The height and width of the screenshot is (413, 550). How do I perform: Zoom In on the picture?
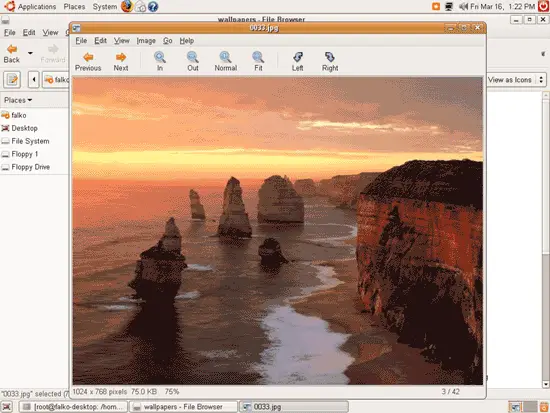tap(160, 61)
